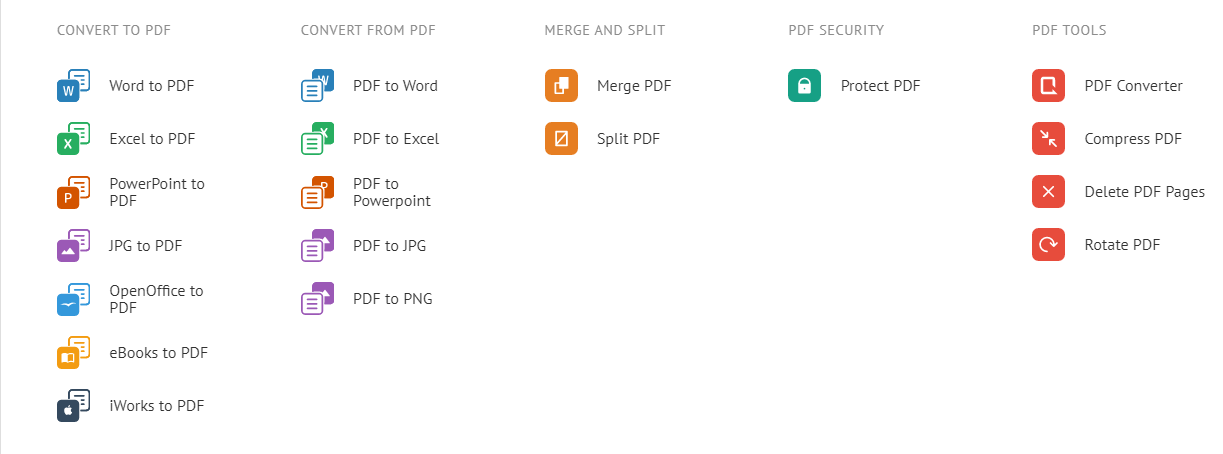Image resolution: width=1223 pixels, height=454 pixels.
Task: Open the Merge PDF icon
Action: coord(561,86)
